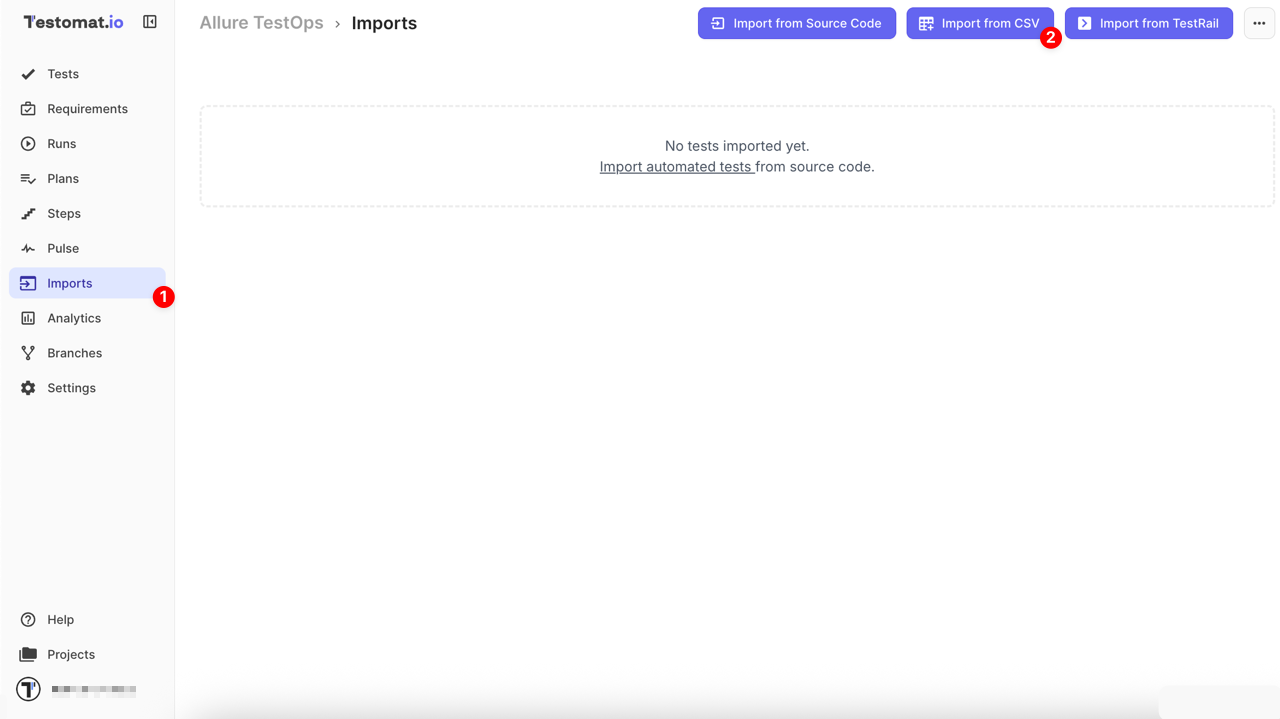This screenshot has width=1280, height=719.
Task: Click the Import from TestRail button
Action: [1148, 22]
